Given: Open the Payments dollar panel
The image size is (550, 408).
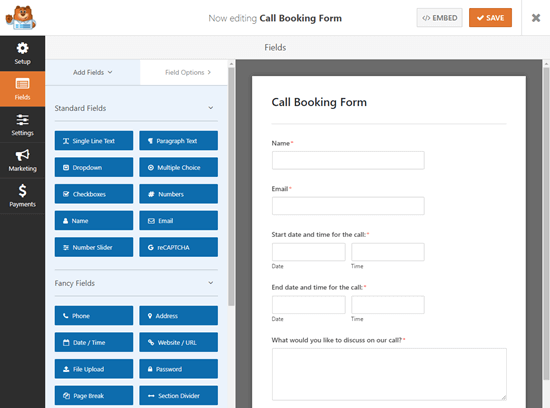Looking at the screenshot, I should [22, 196].
